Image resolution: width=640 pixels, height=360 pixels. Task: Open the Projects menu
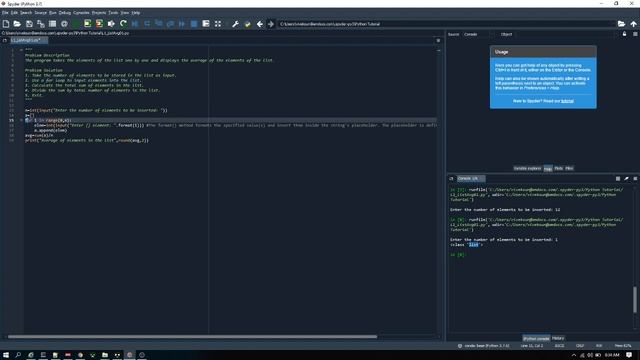point(99,13)
